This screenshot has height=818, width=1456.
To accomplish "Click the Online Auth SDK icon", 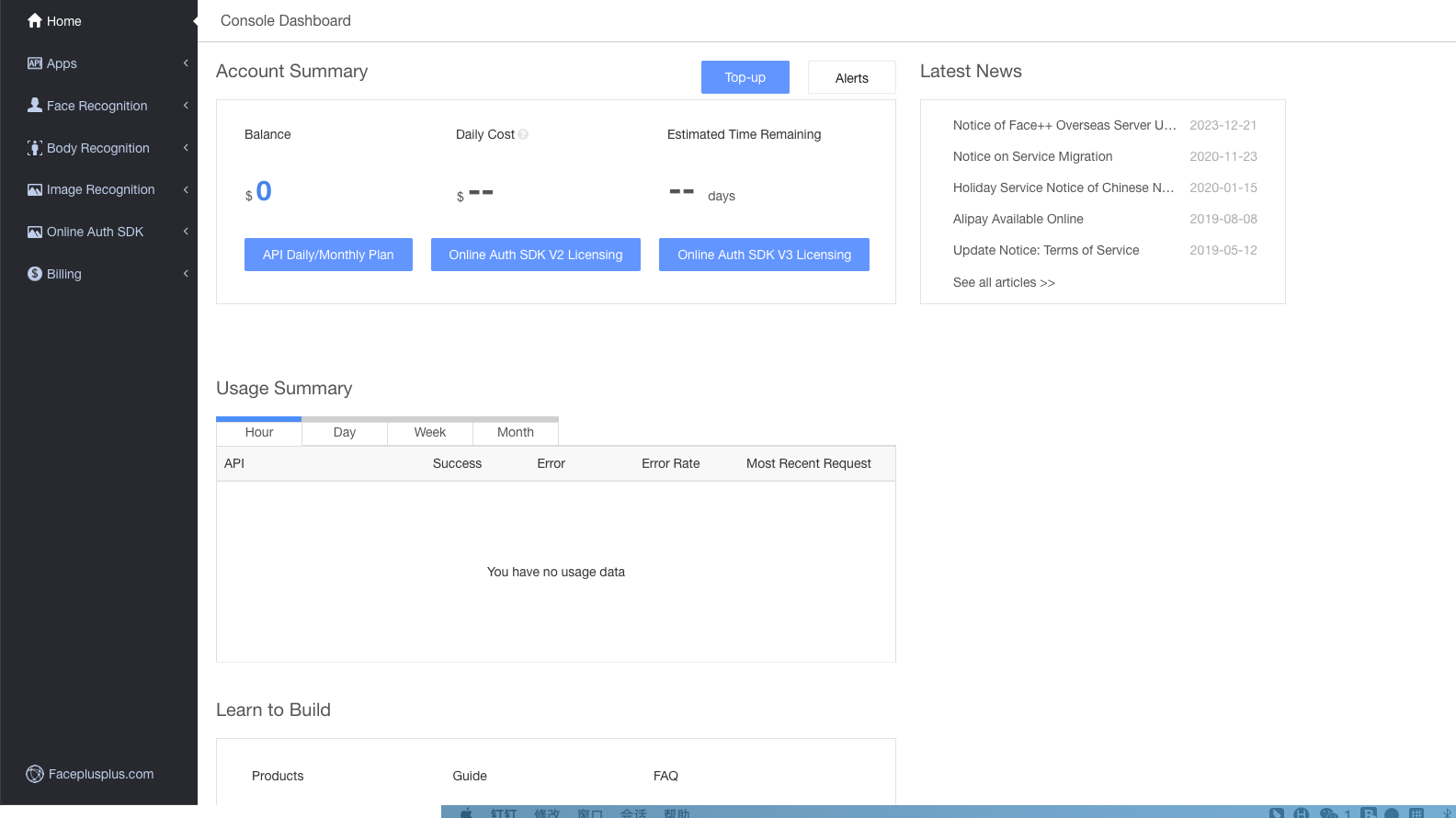I will [35, 232].
